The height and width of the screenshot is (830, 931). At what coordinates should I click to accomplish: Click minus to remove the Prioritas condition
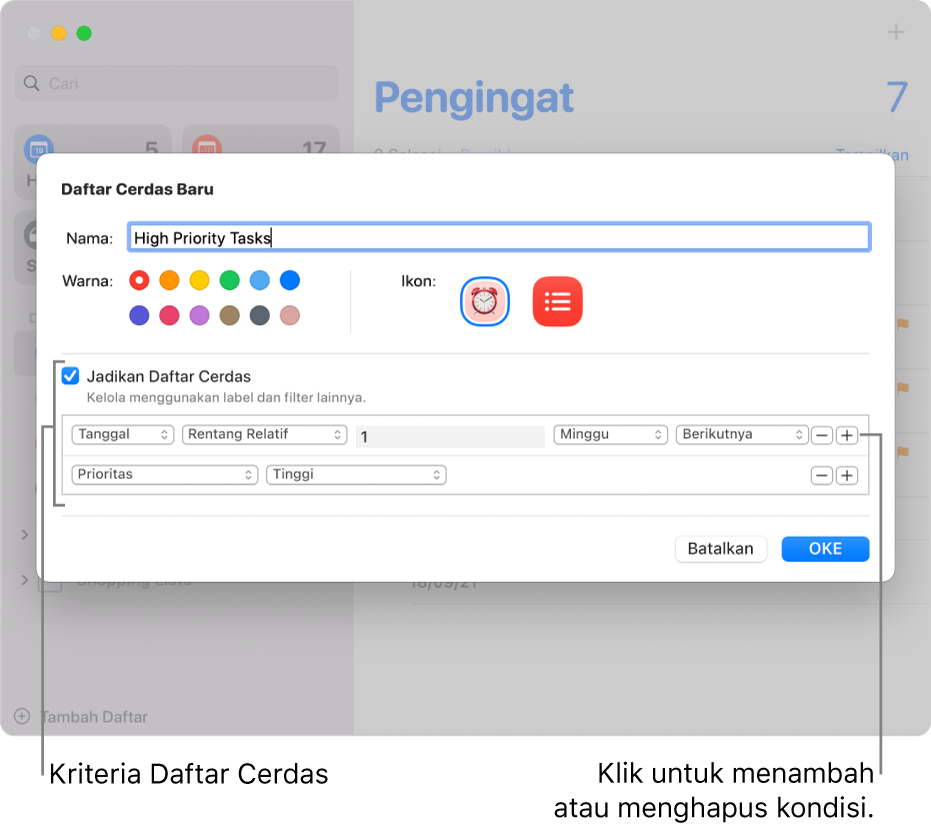coord(821,475)
